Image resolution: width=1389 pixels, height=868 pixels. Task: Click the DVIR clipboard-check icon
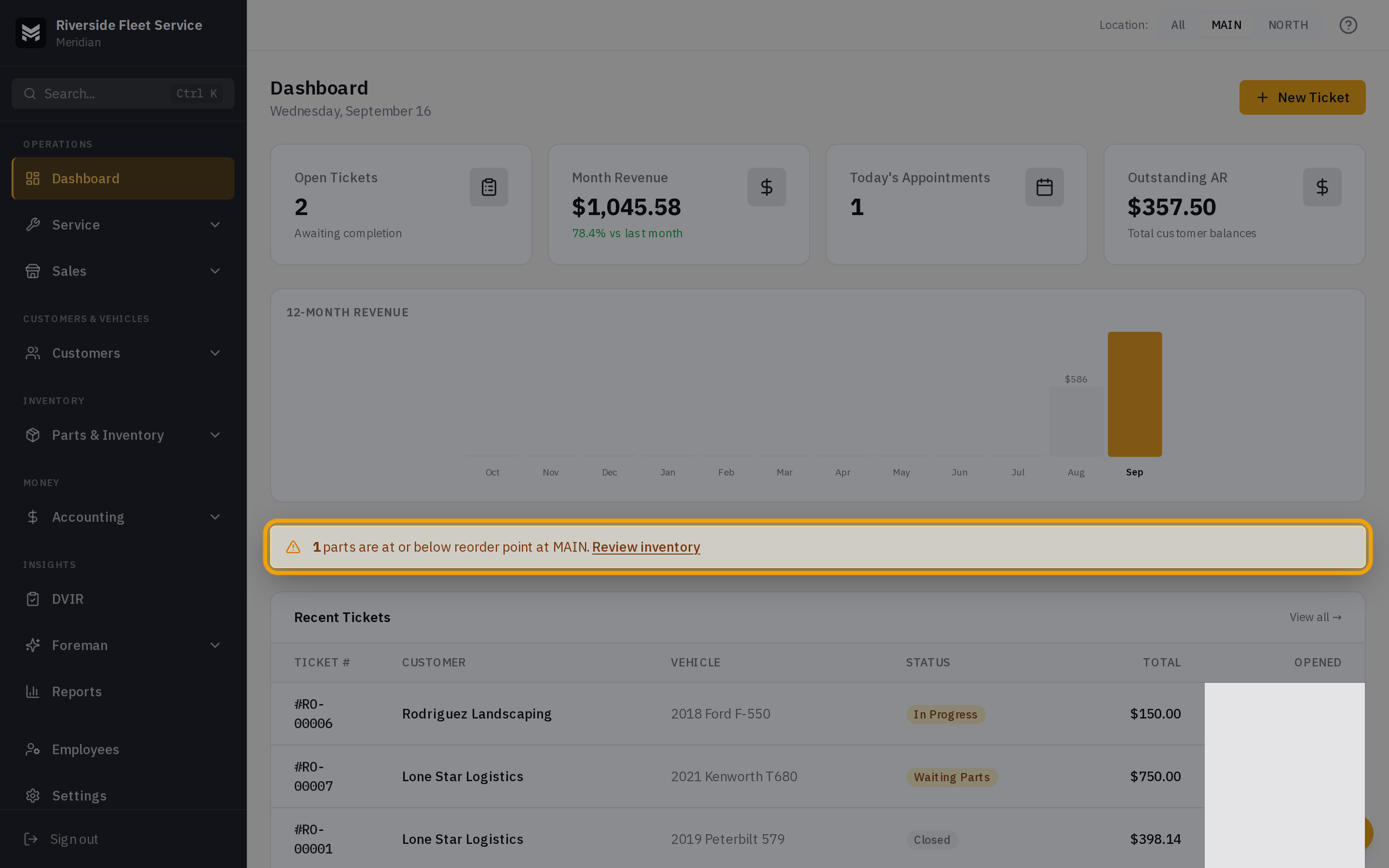point(33,599)
